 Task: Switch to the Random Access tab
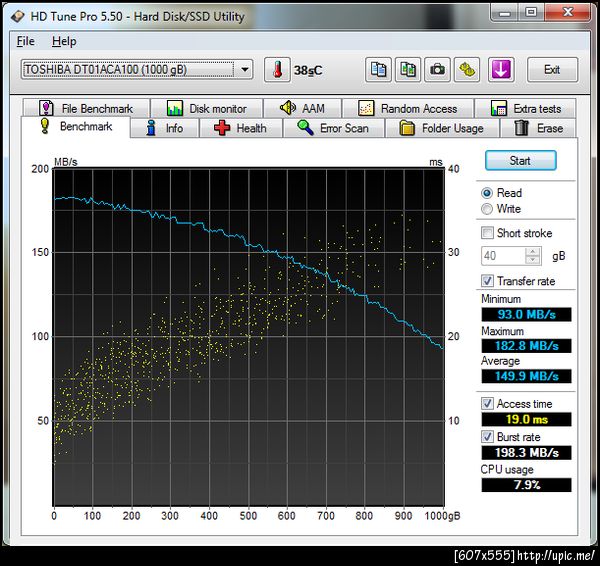point(408,108)
